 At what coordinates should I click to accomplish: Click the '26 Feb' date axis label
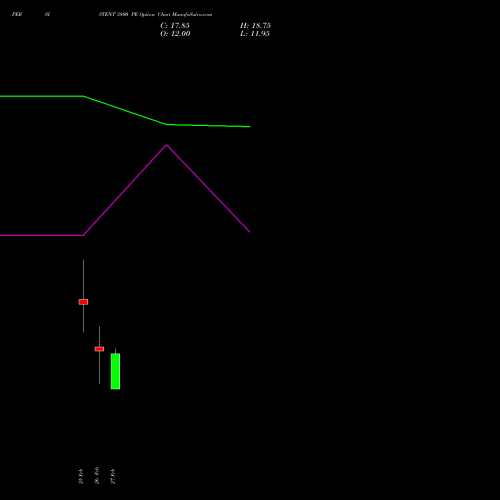click(97, 476)
